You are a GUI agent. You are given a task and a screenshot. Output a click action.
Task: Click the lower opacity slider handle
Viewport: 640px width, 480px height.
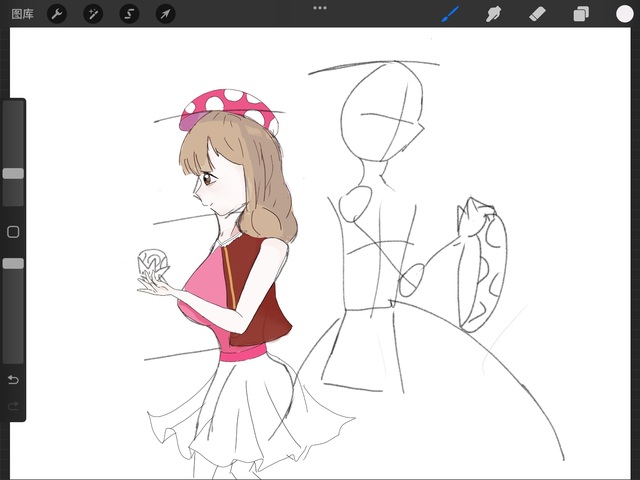[13, 263]
